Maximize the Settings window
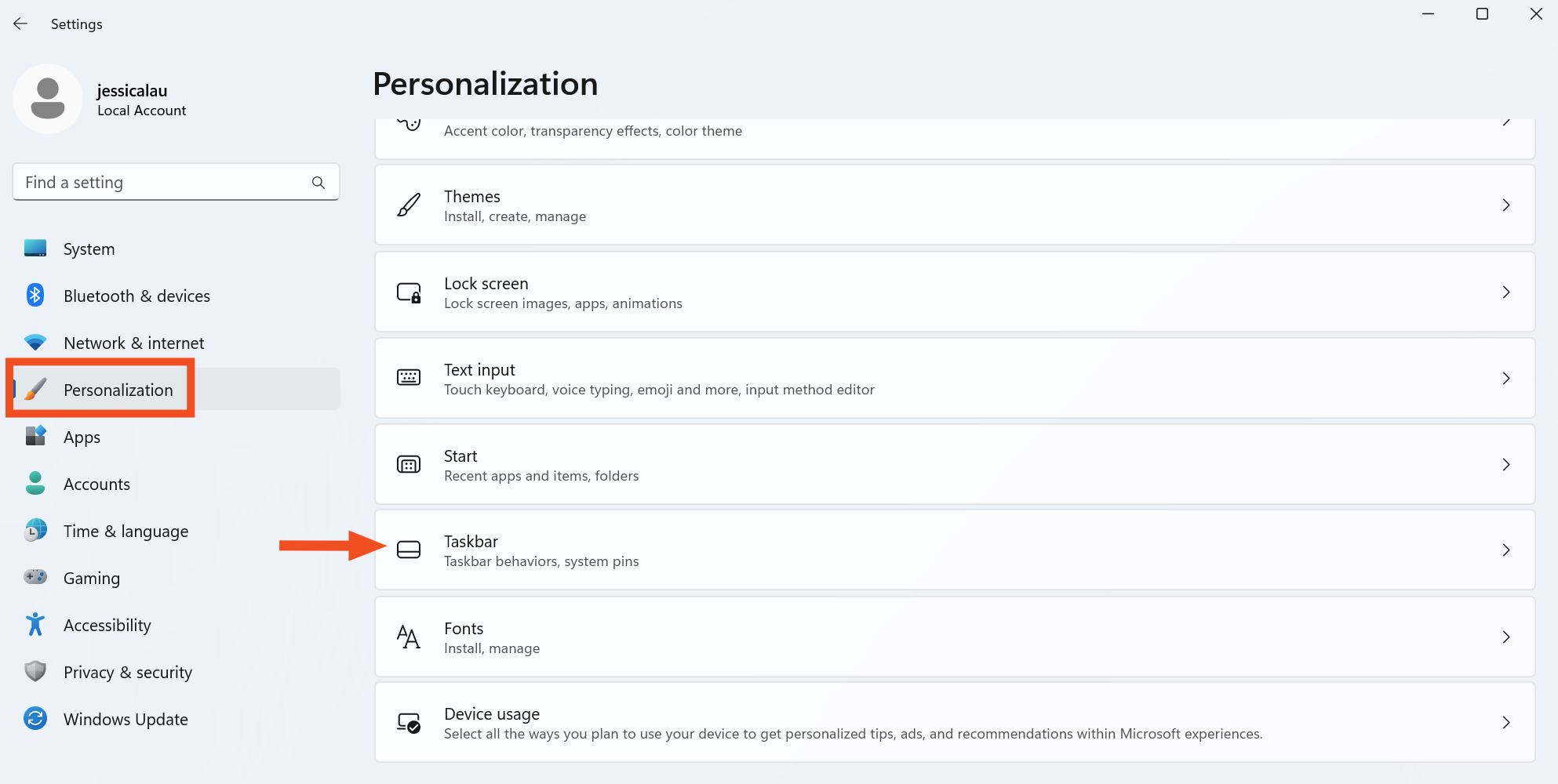The height and width of the screenshot is (784, 1558). pos(1482,14)
